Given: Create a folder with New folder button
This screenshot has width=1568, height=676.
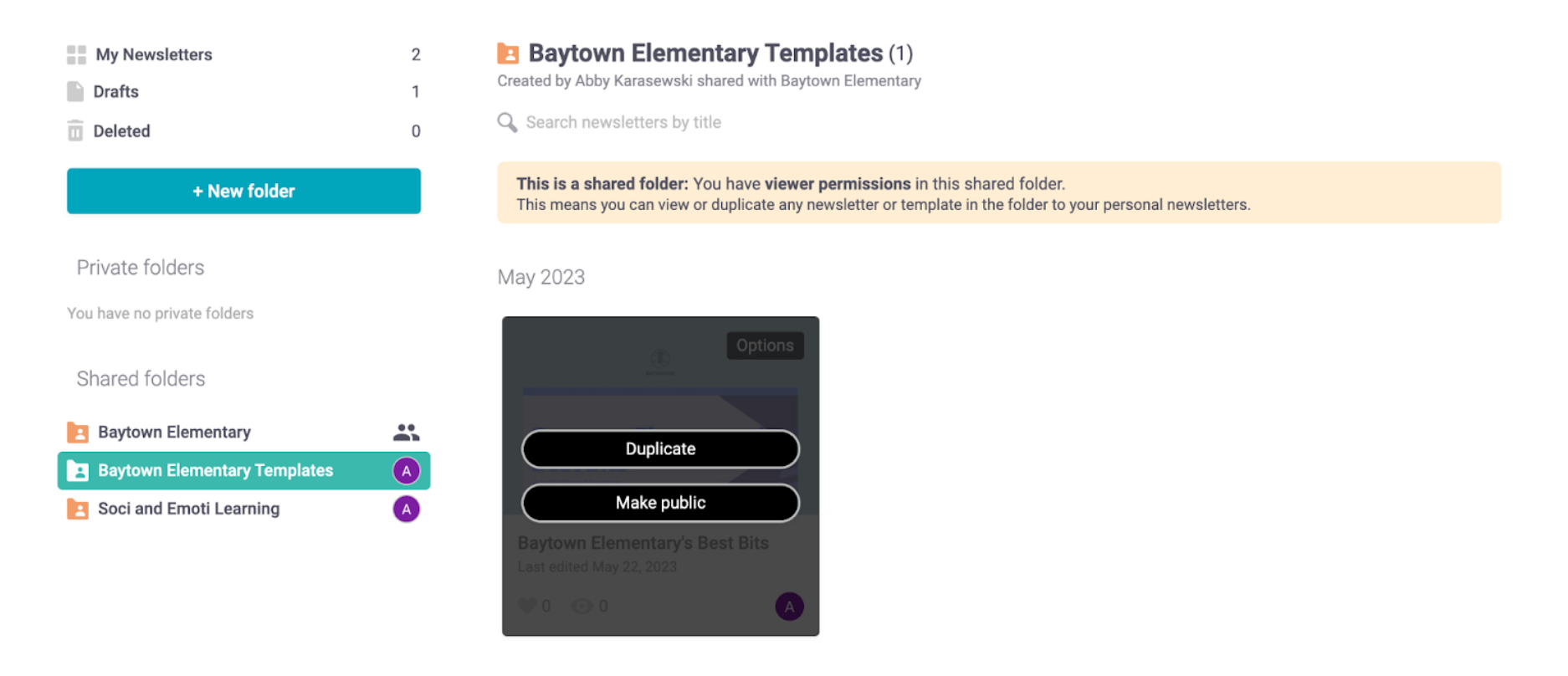Looking at the screenshot, I should tap(243, 192).
